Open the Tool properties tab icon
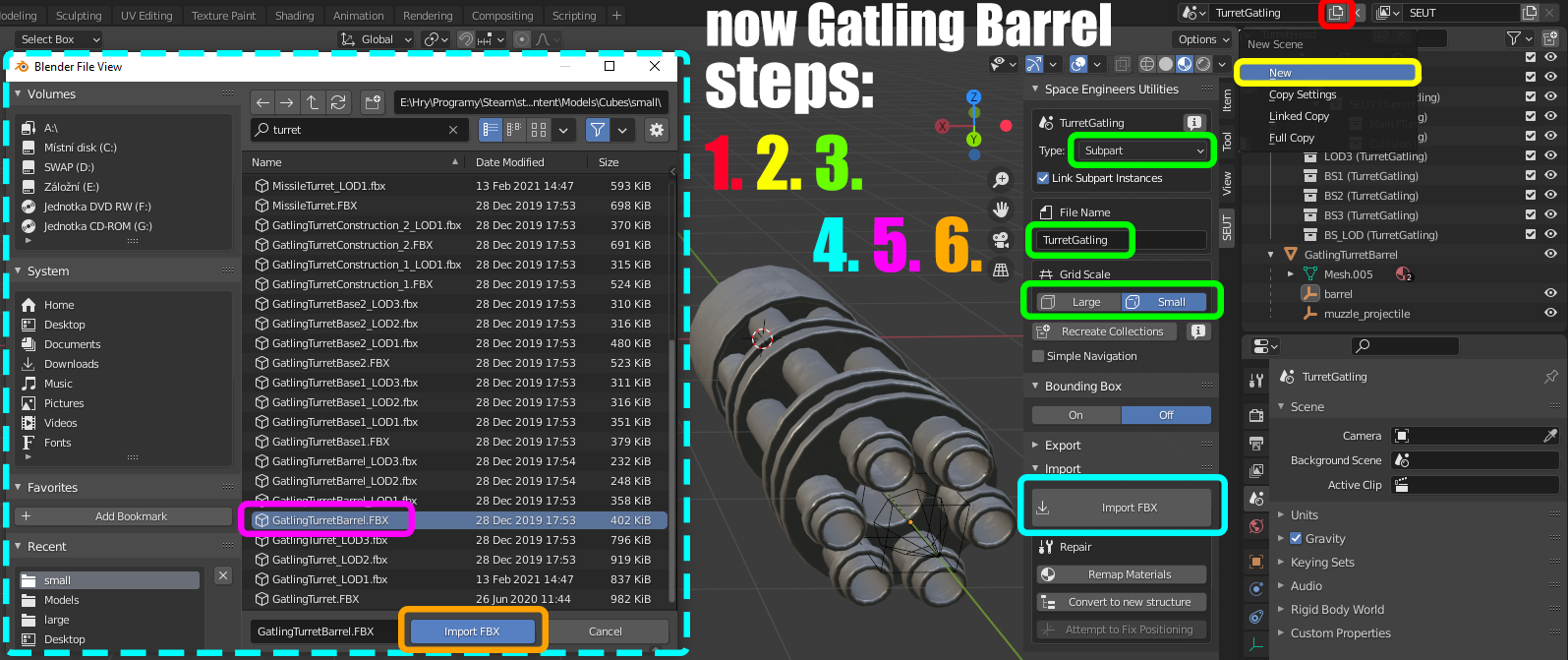Viewport: 1568px width, 660px height. coord(1256,381)
